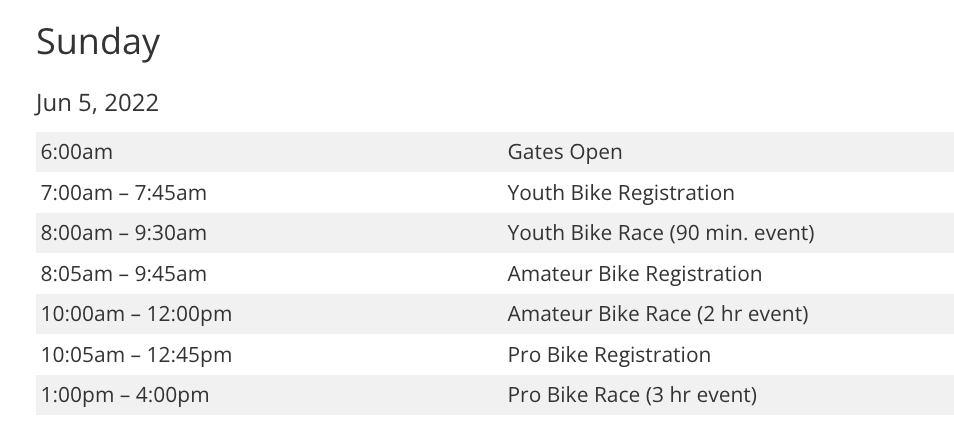This screenshot has height=446, width=954.
Task: Select the 1:00pm – 4:00pm time slot
Action: pyautogui.click(x=125, y=395)
